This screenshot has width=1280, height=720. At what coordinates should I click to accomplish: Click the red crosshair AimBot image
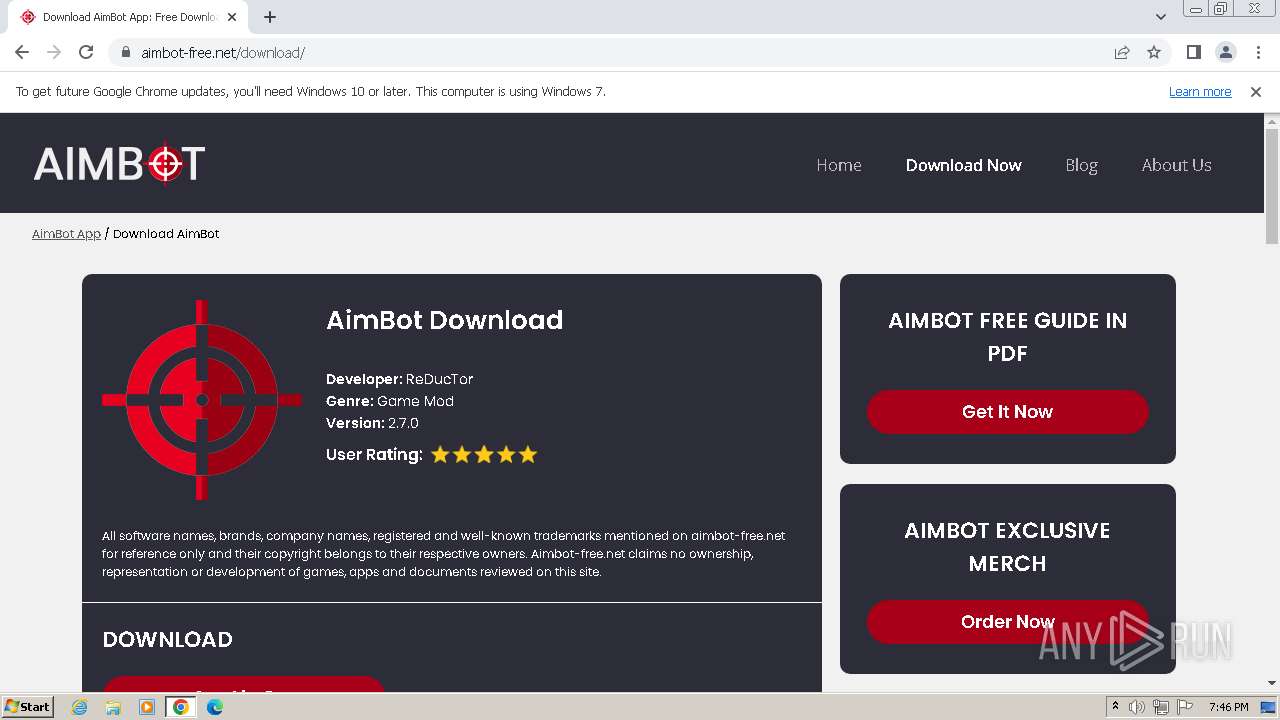coord(201,400)
